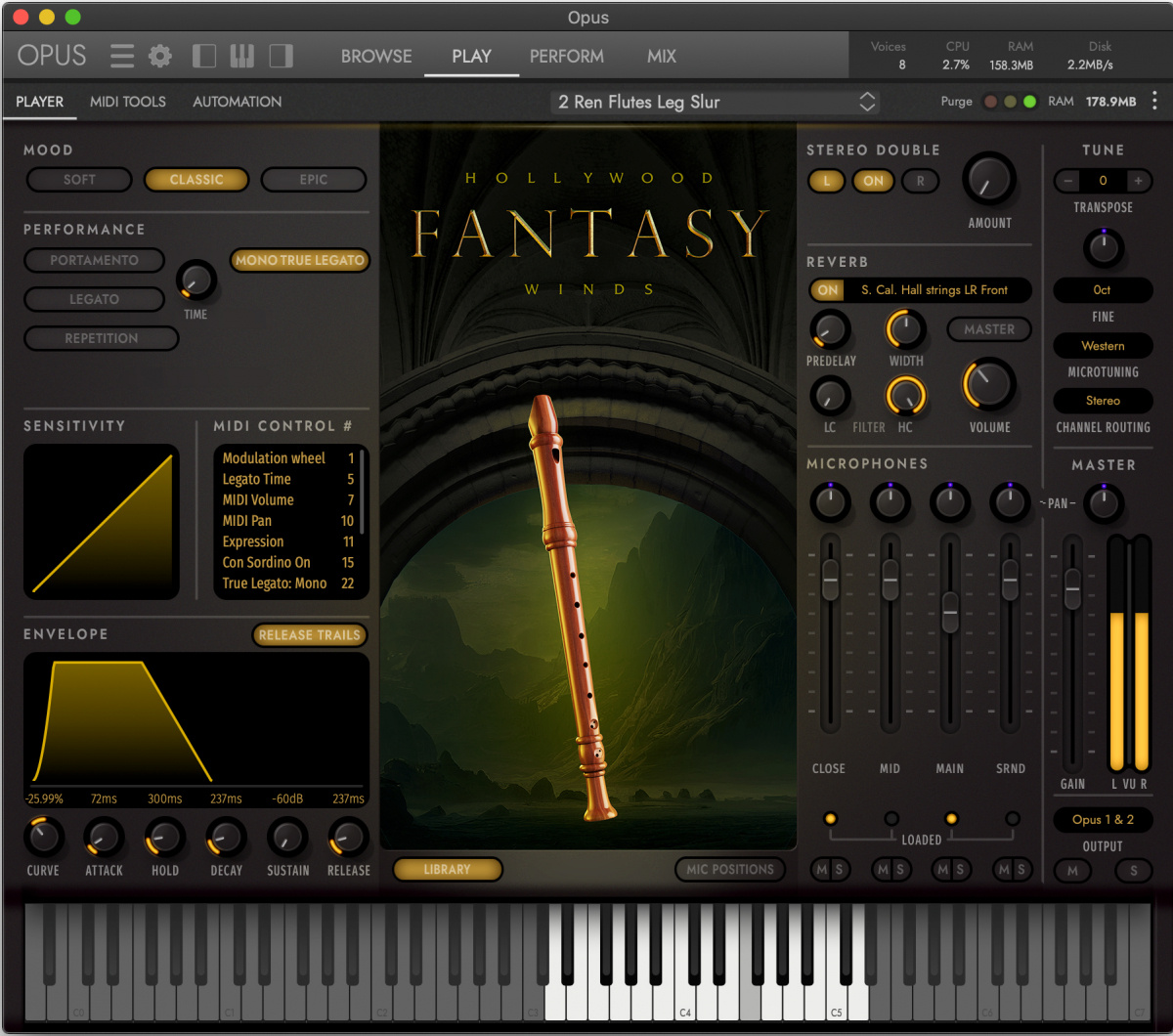Open the kebab menu next to RAM meter
The height and width of the screenshot is (1036, 1173).
[x=1156, y=101]
